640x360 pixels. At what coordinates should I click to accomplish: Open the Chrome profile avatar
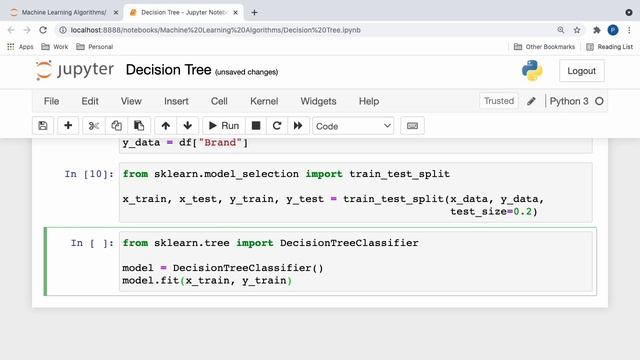613,30
